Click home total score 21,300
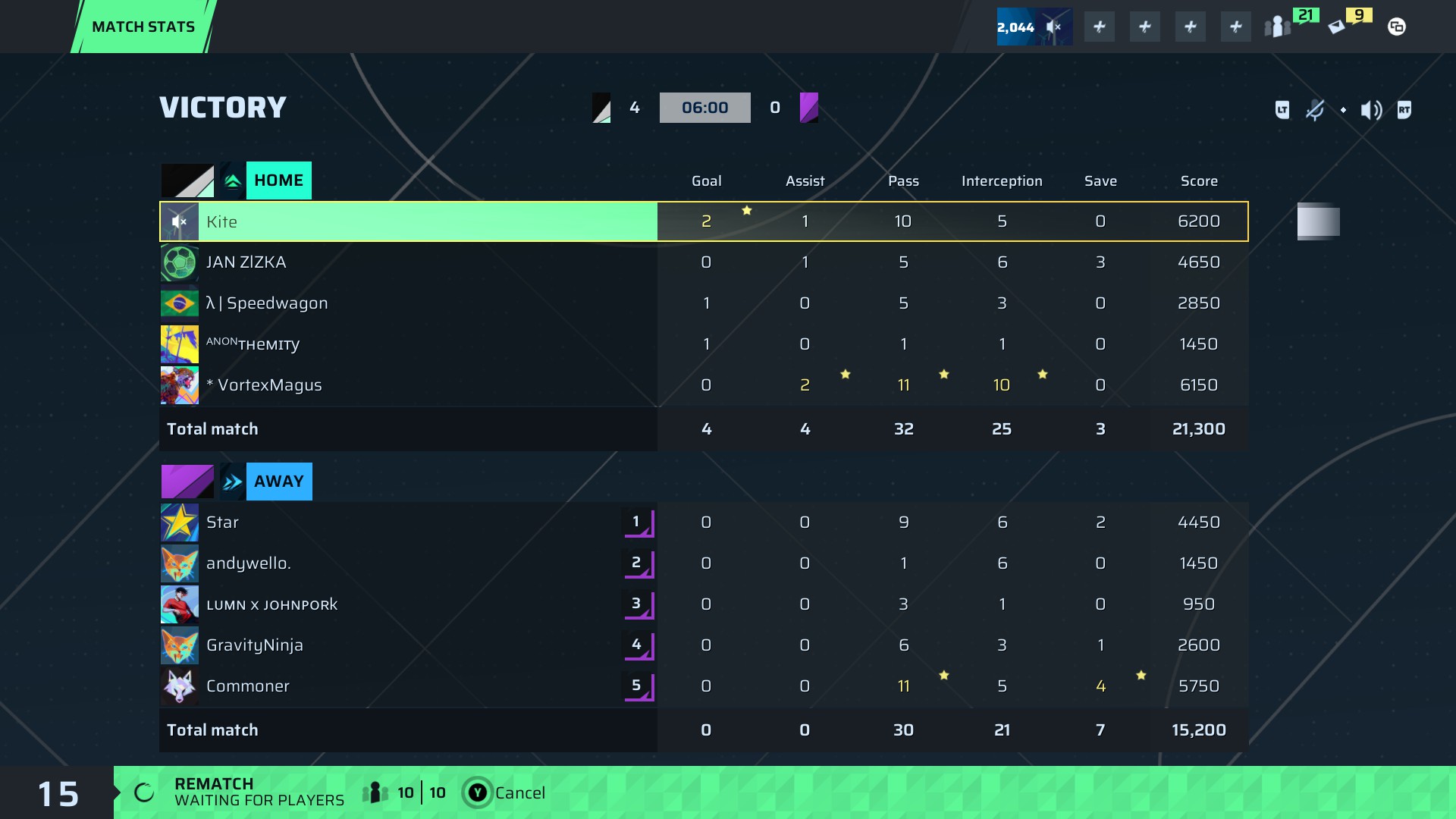1456x819 pixels. click(1199, 429)
